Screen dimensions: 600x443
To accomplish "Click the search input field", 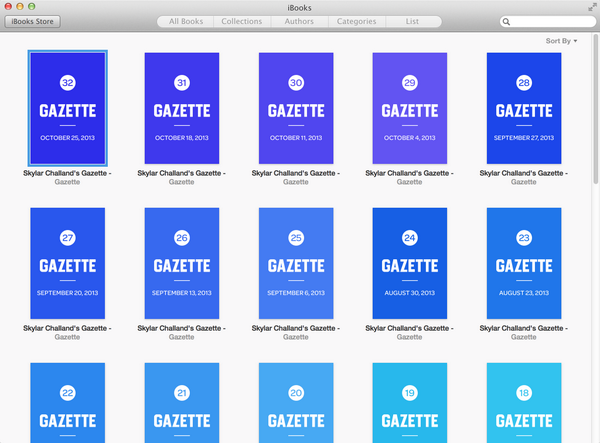I will (548, 22).
